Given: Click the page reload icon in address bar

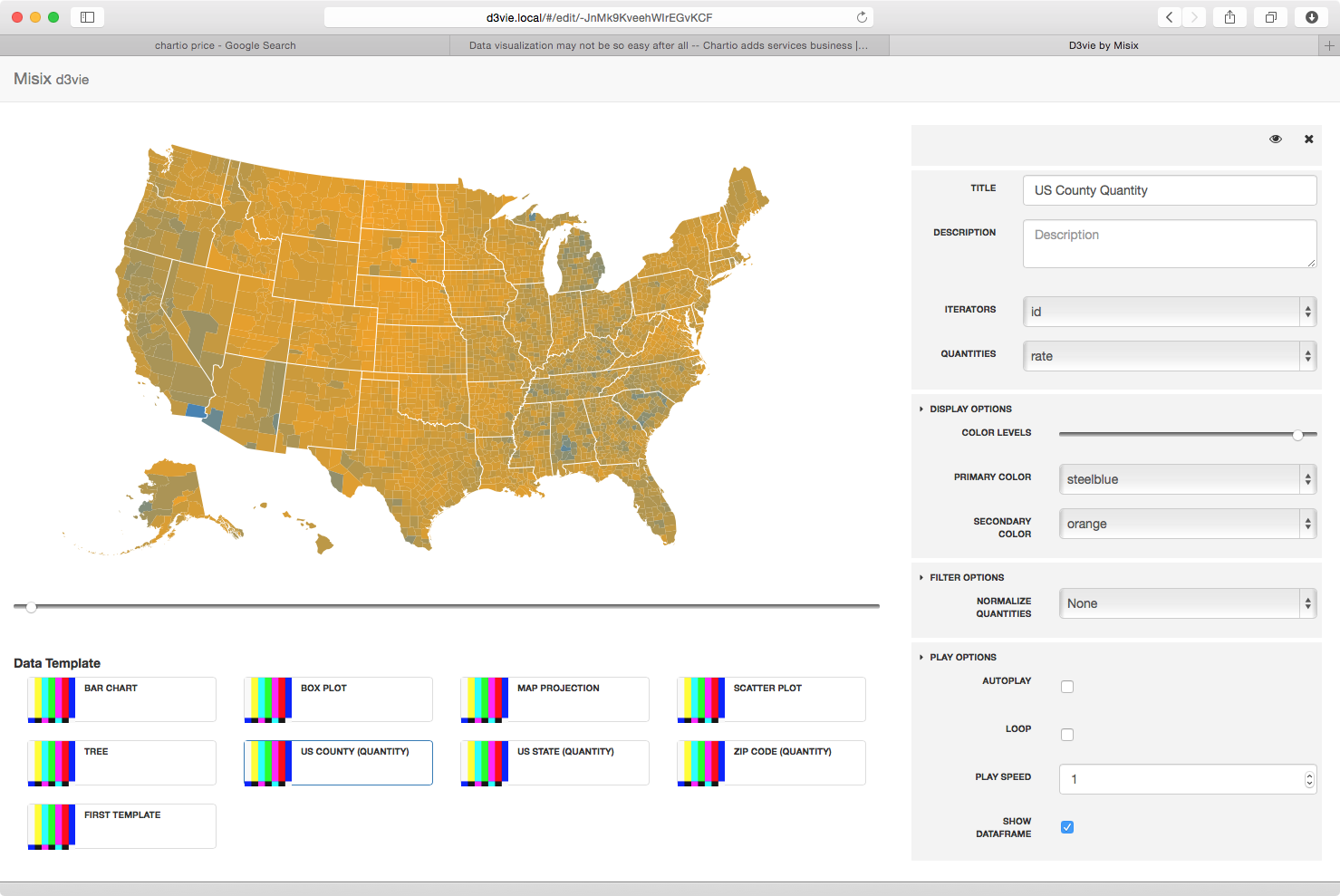Looking at the screenshot, I should pyautogui.click(x=862, y=17).
